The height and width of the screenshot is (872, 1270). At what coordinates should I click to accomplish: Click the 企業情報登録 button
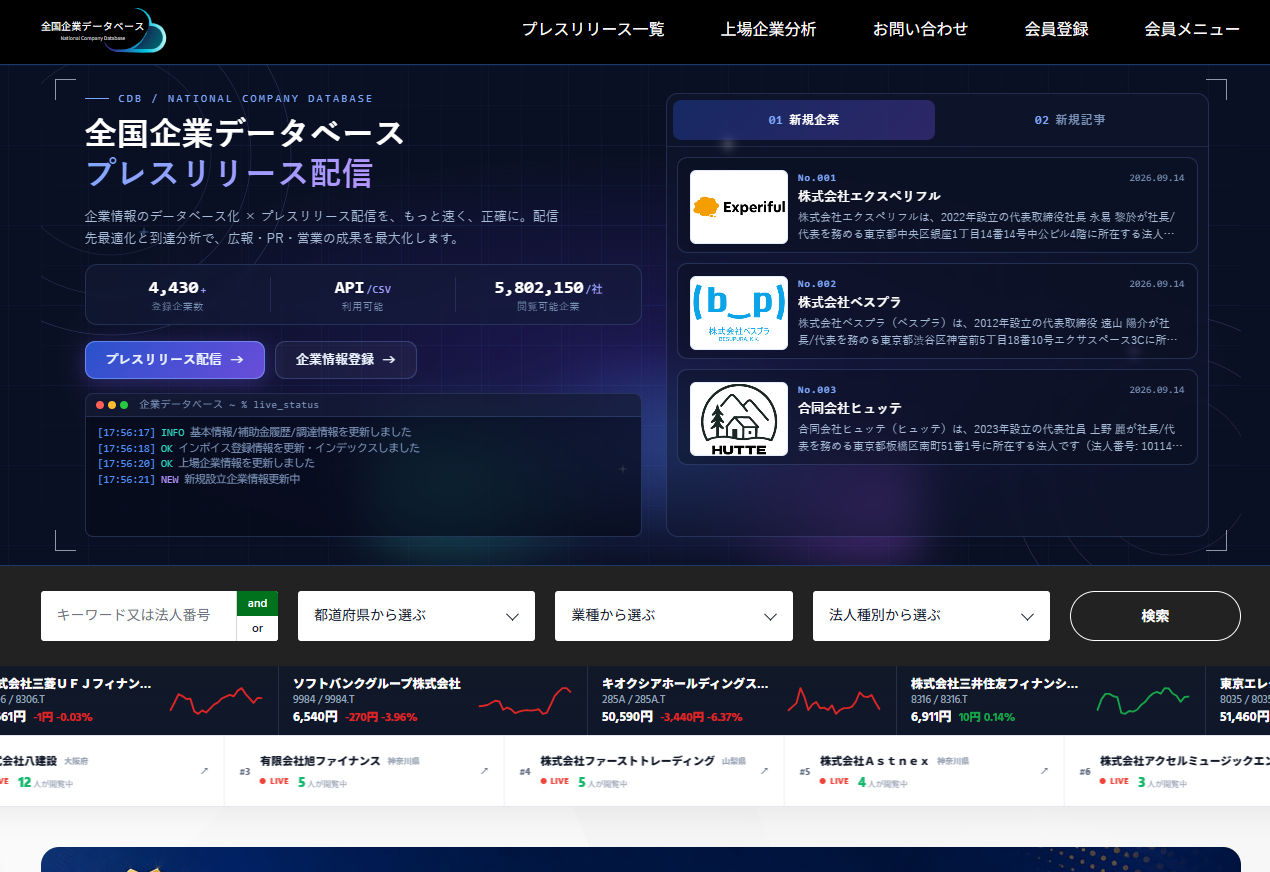coord(346,360)
